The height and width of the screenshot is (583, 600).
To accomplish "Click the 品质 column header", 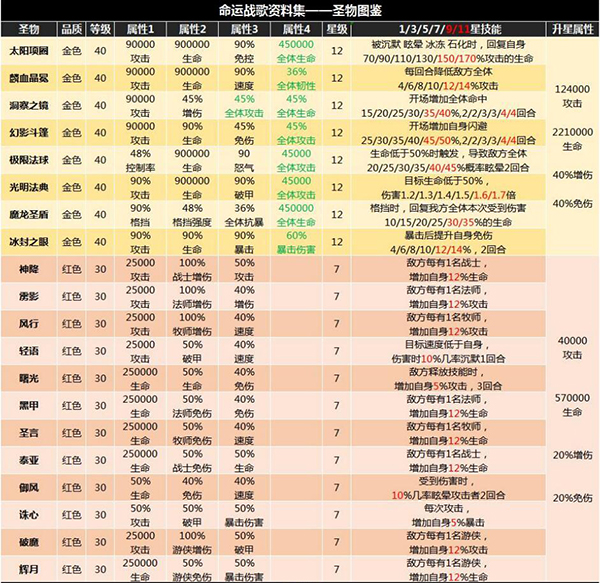I will (x=74, y=29).
